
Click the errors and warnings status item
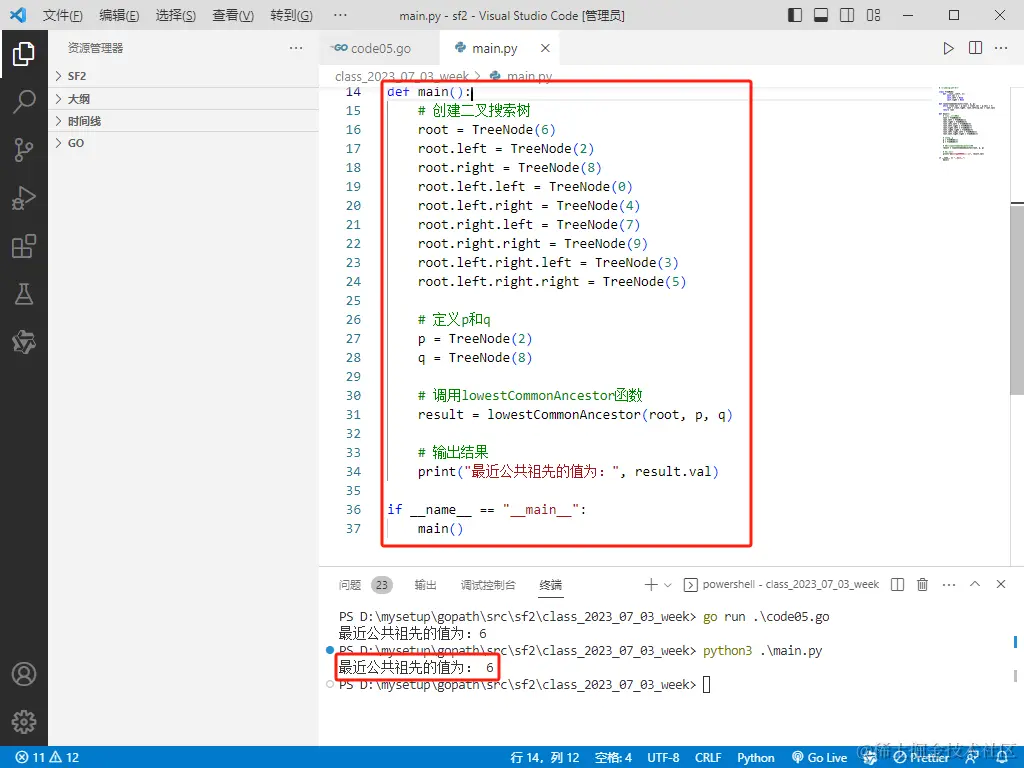click(x=47, y=758)
